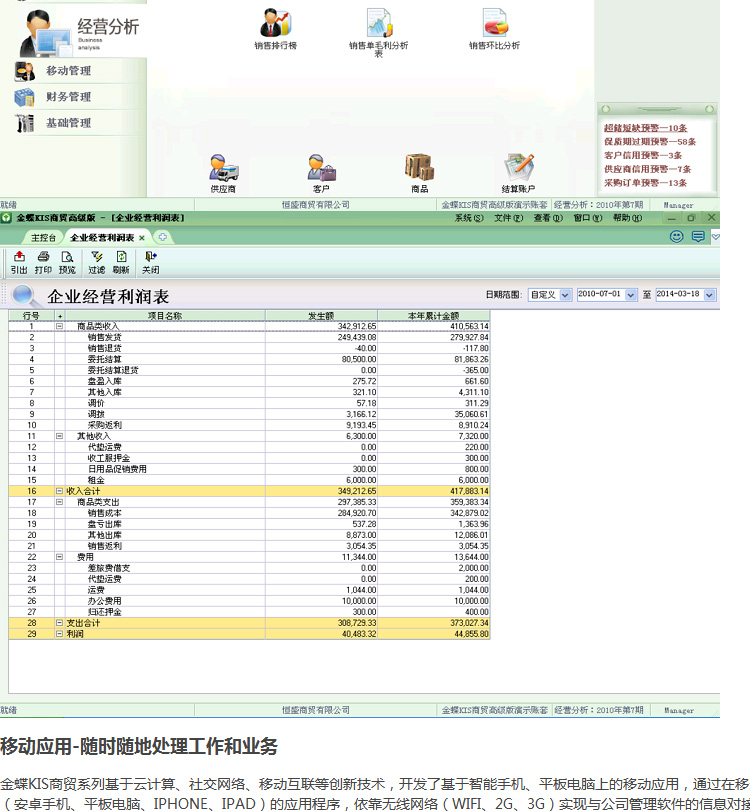Viewport: 750px width, 812px height.
Task: Select the 租金 row name
Action: coord(96,480)
